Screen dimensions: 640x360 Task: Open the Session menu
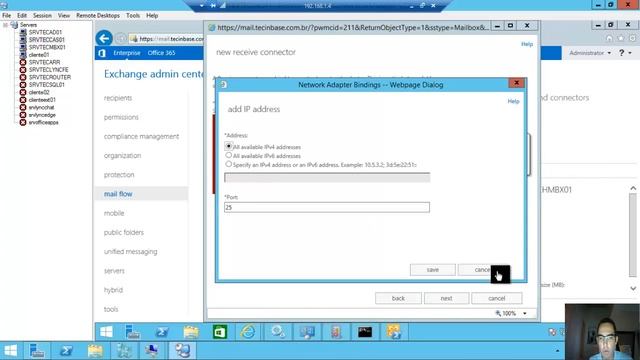(x=42, y=16)
